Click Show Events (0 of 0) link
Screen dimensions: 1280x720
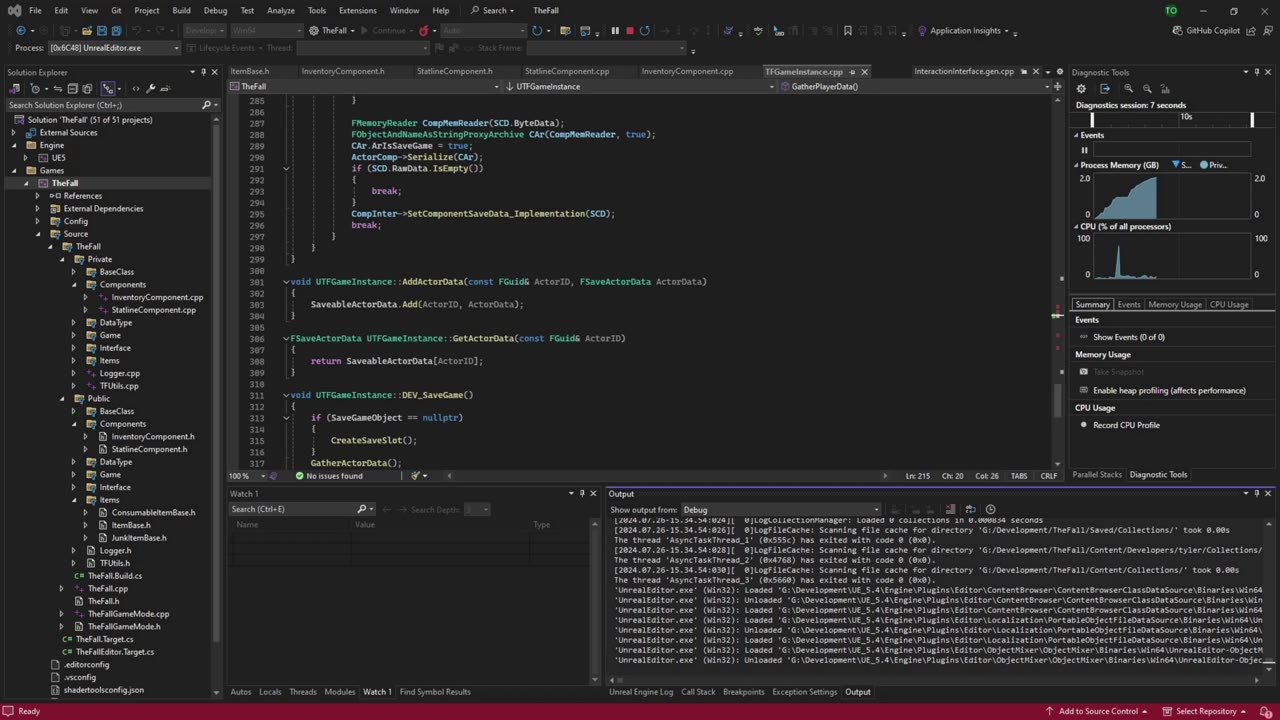(x=1129, y=337)
